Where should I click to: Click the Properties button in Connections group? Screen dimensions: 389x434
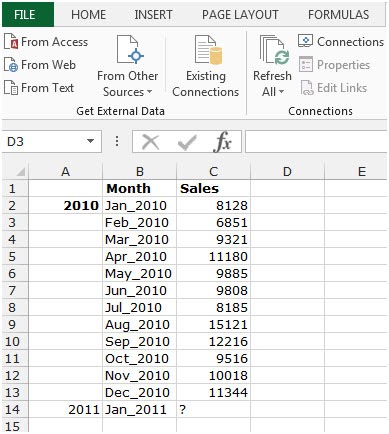click(334, 65)
